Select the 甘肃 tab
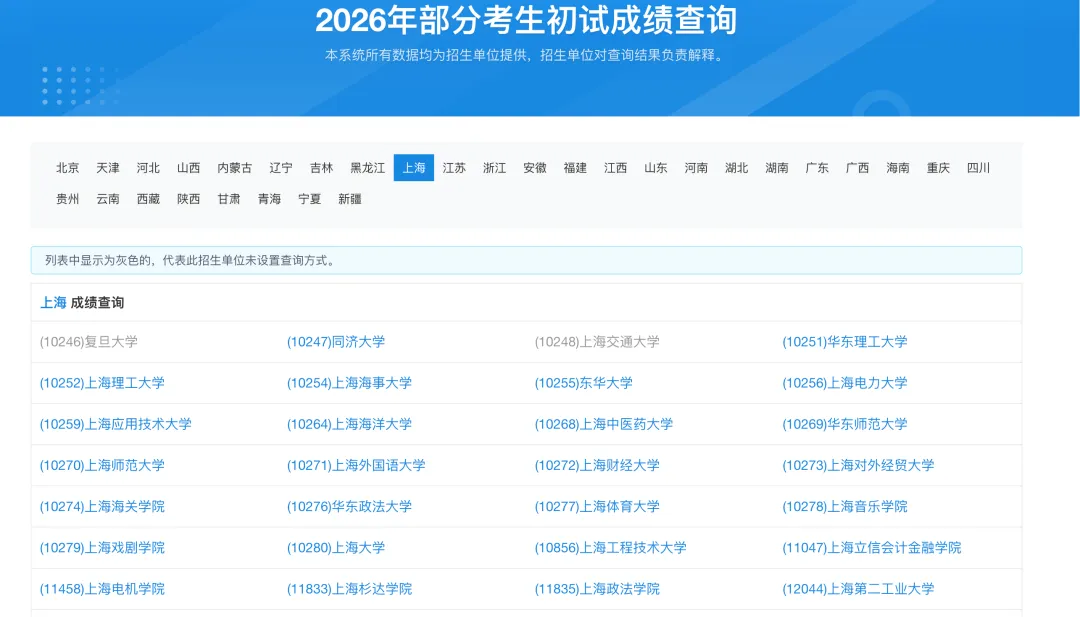 [x=229, y=199]
